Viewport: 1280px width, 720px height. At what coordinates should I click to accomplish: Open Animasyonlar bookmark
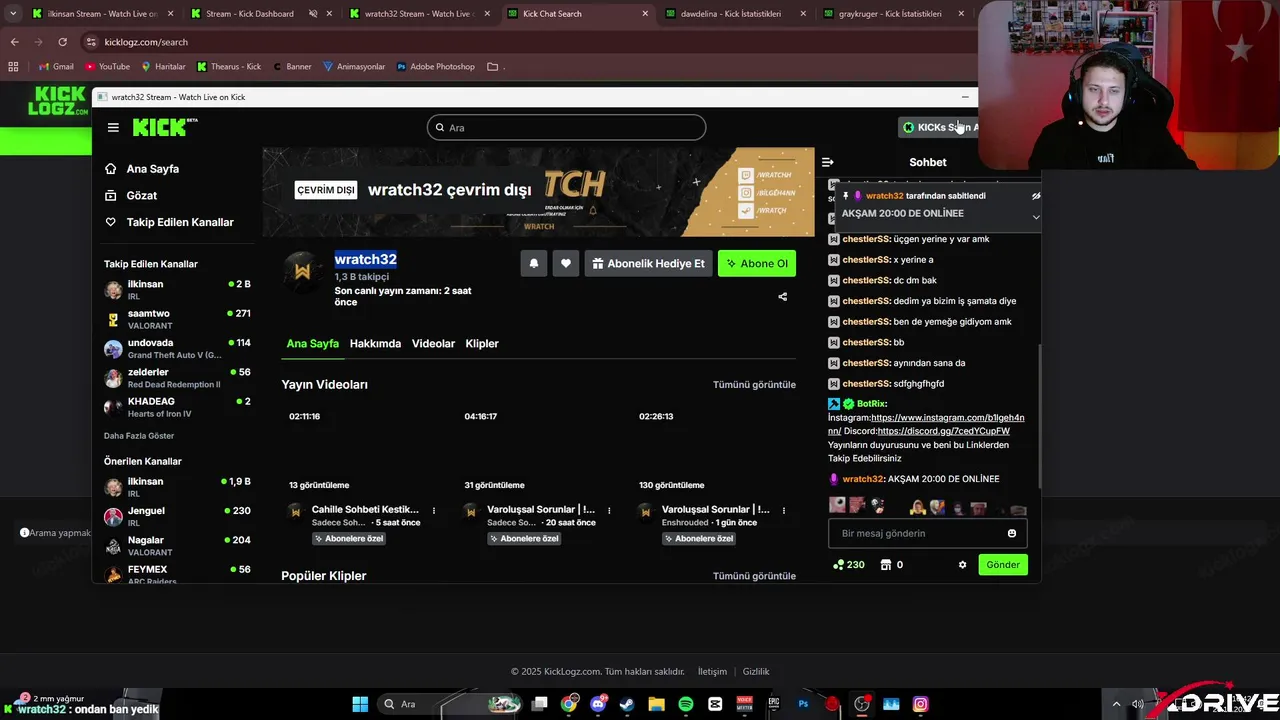354,66
